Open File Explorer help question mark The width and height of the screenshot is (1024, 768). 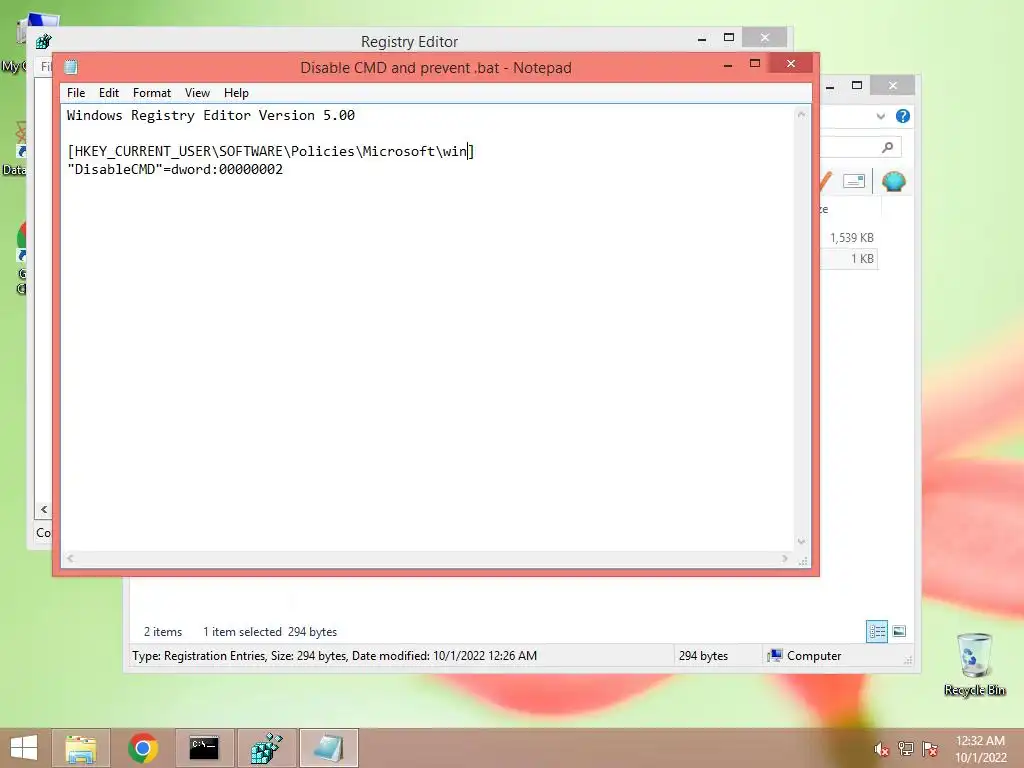(x=903, y=116)
